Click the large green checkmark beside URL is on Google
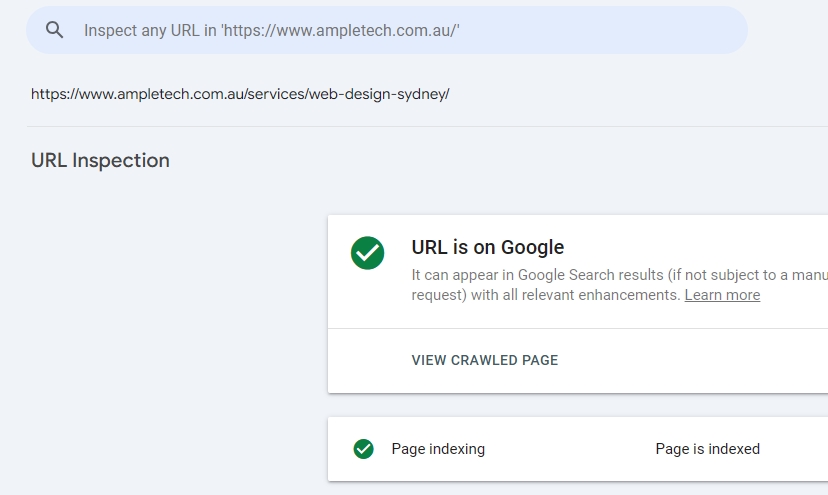 (367, 253)
